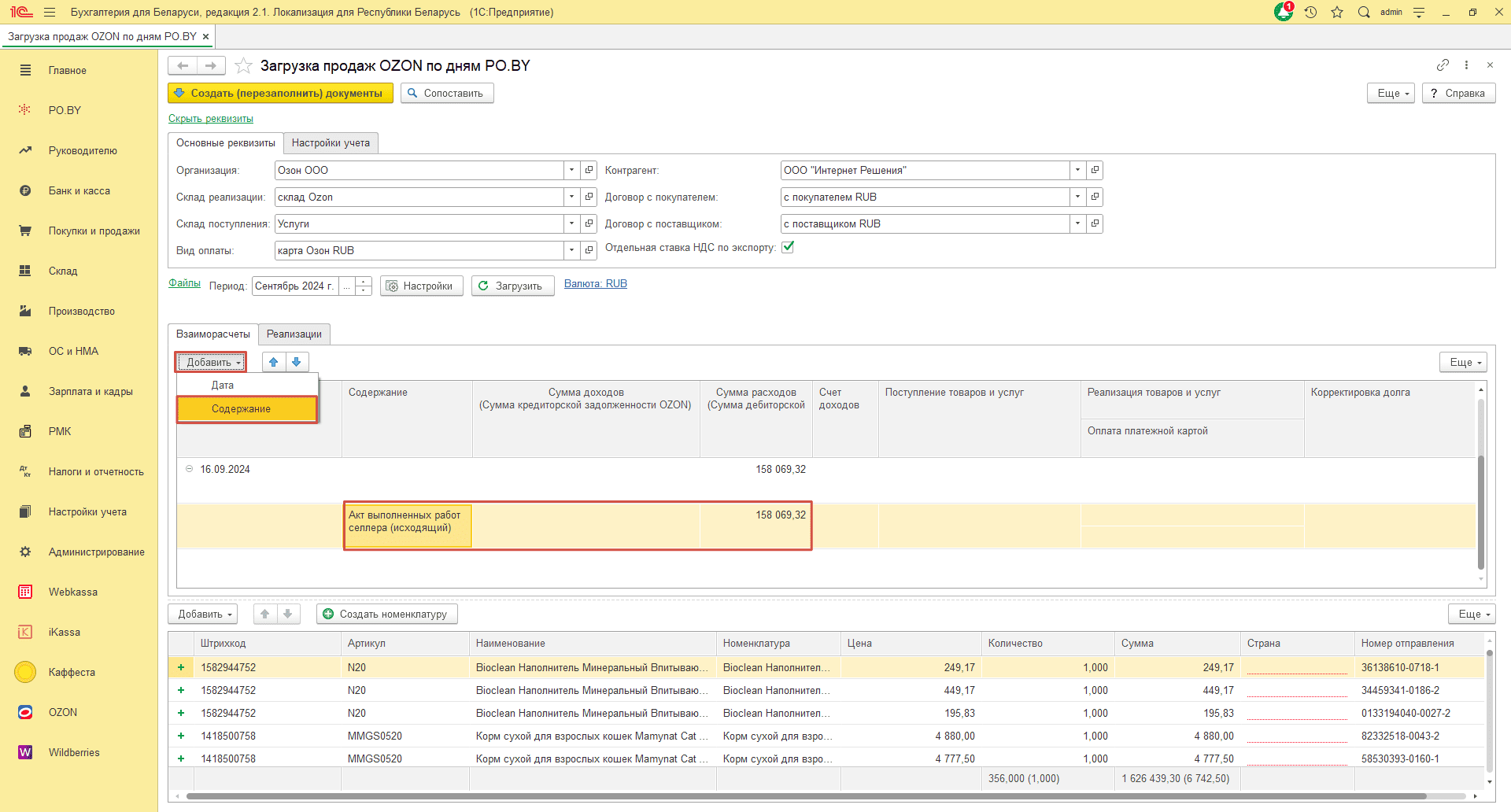Image resolution: width=1511 pixels, height=812 pixels.
Task: Select Акт выполненных работ селлера cell
Action: [x=407, y=525]
